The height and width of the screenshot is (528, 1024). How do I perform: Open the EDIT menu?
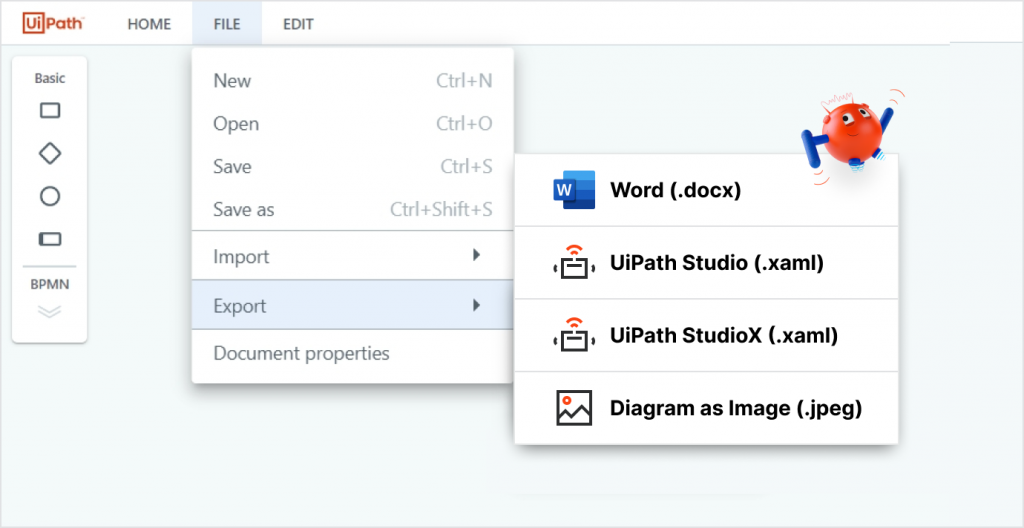tap(298, 24)
